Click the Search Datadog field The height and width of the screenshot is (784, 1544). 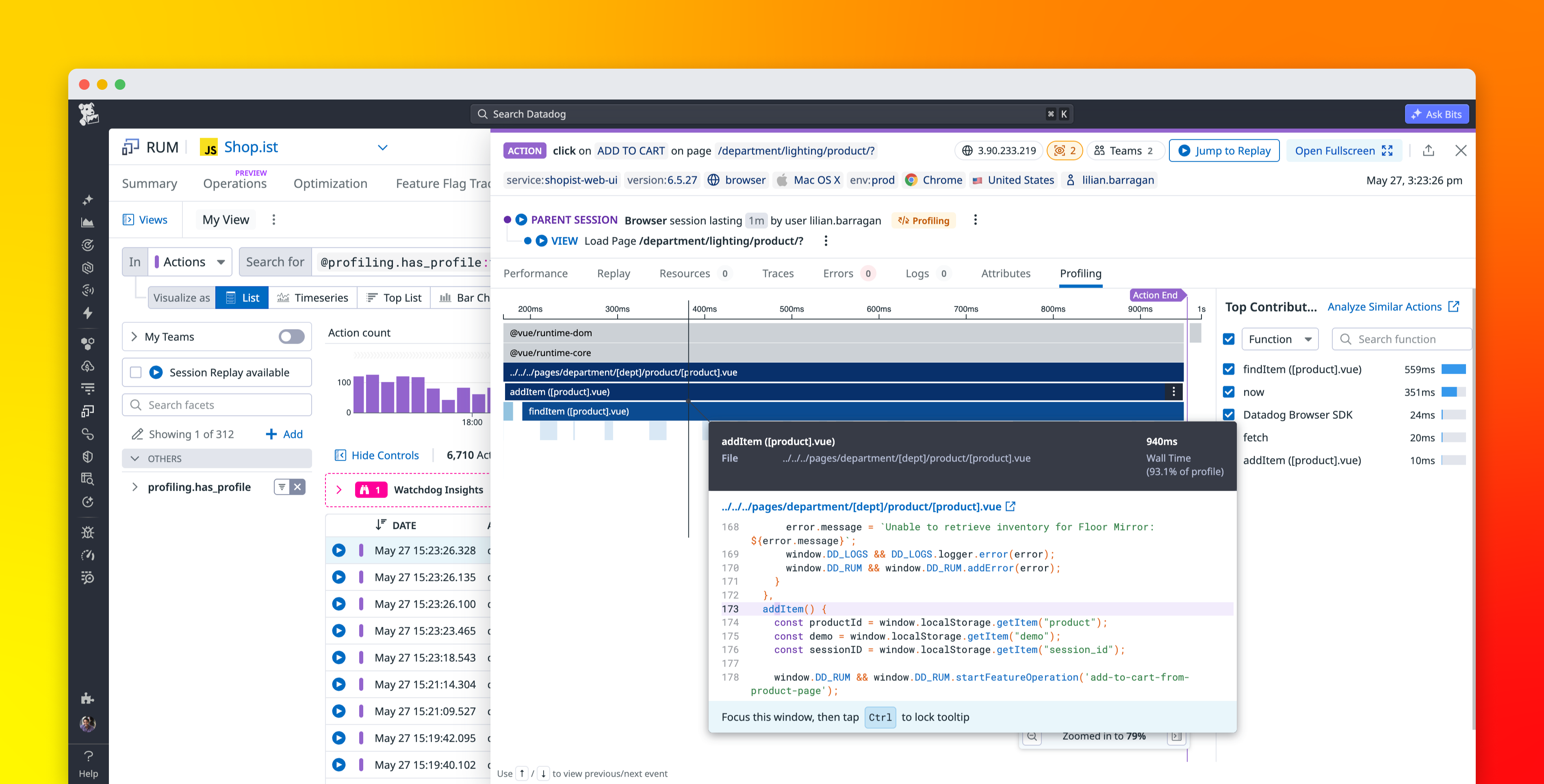pyautogui.click(x=772, y=114)
